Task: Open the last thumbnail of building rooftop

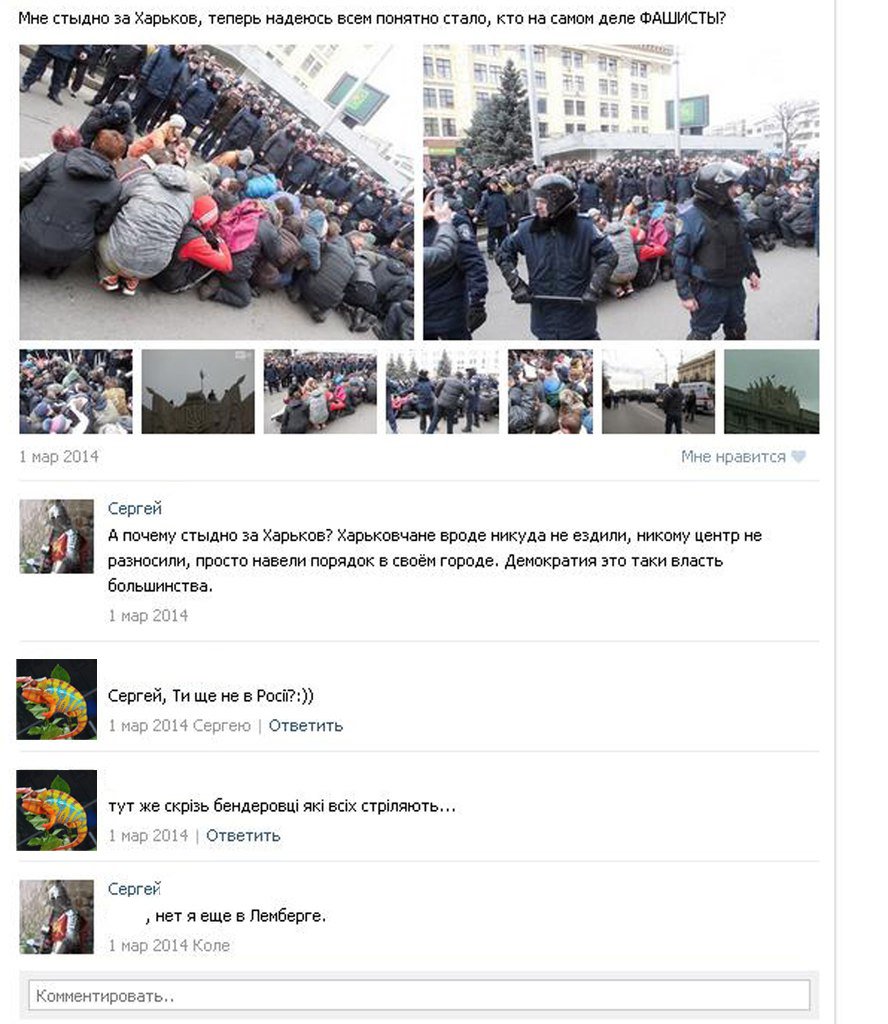Action: pyautogui.click(x=772, y=391)
